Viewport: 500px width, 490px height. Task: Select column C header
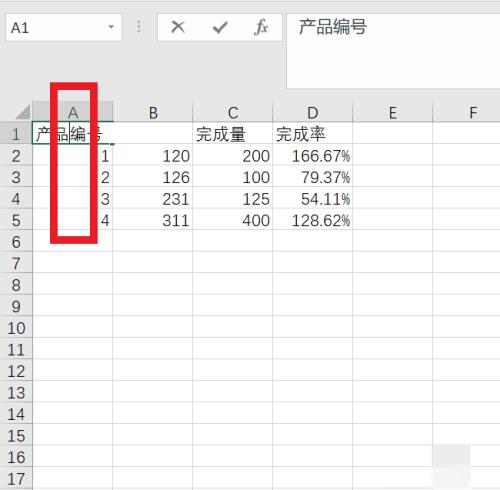coord(233,113)
